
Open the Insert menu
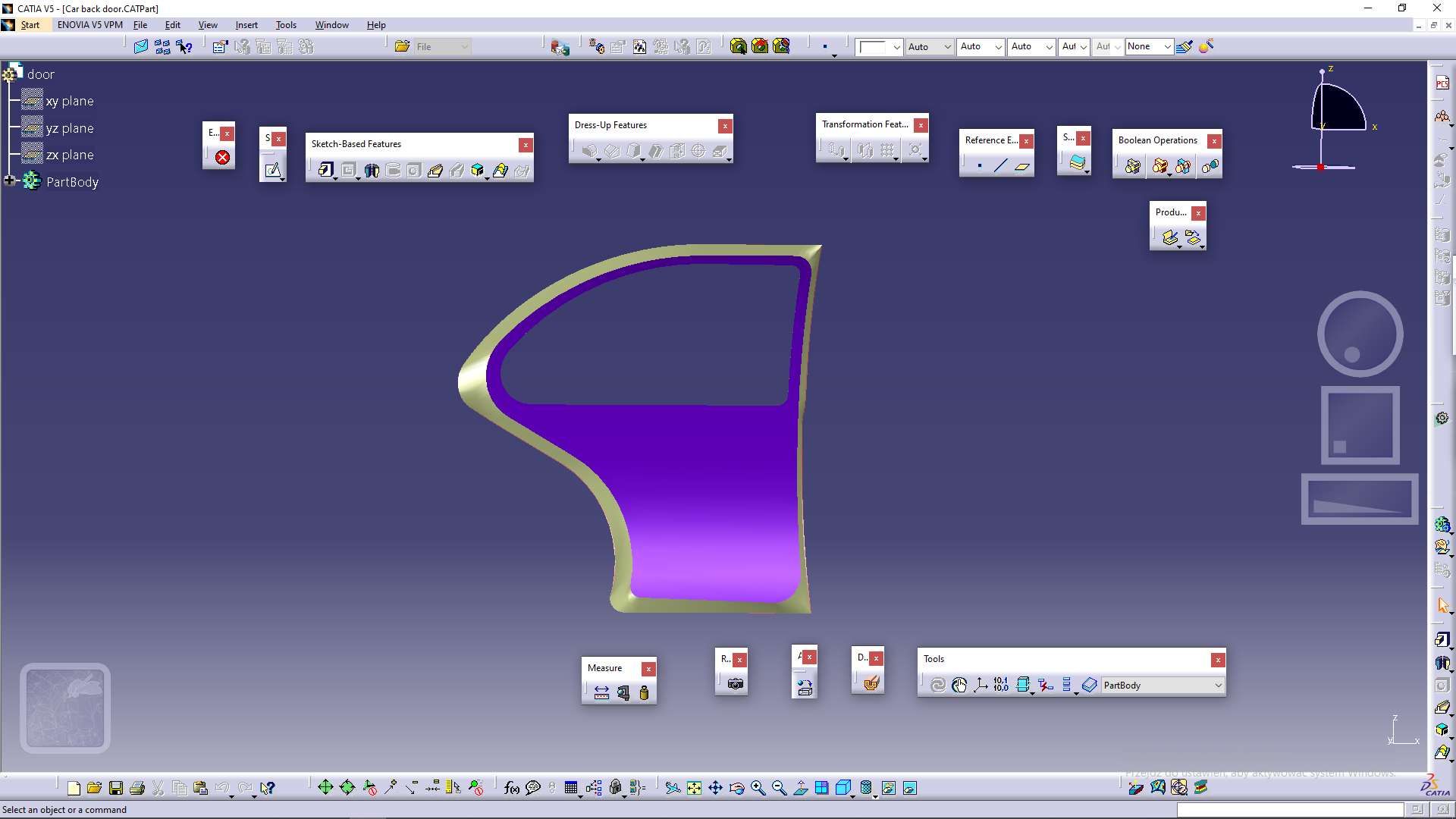pyautogui.click(x=246, y=25)
